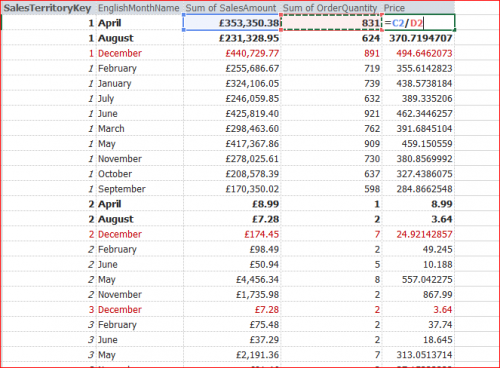
Task: Select the red £7.28 December sales cell
Action: 232,310
